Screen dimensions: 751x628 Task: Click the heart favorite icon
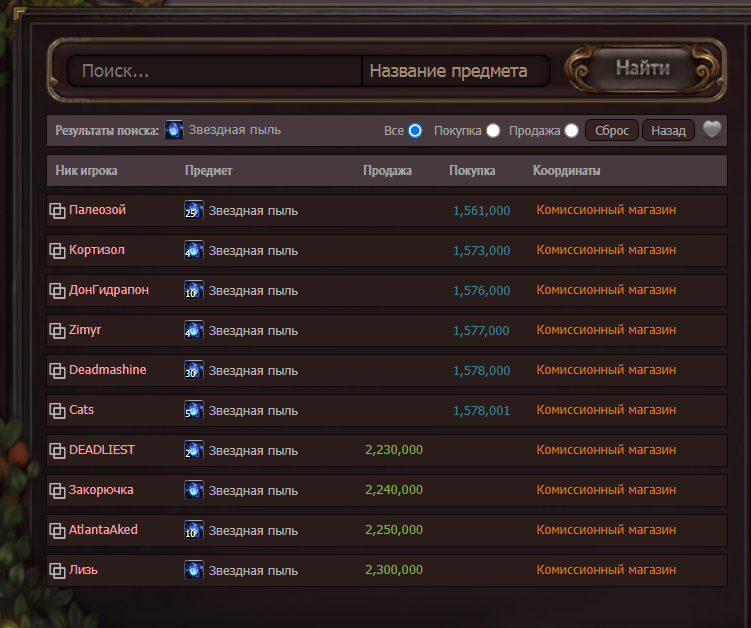point(712,129)
